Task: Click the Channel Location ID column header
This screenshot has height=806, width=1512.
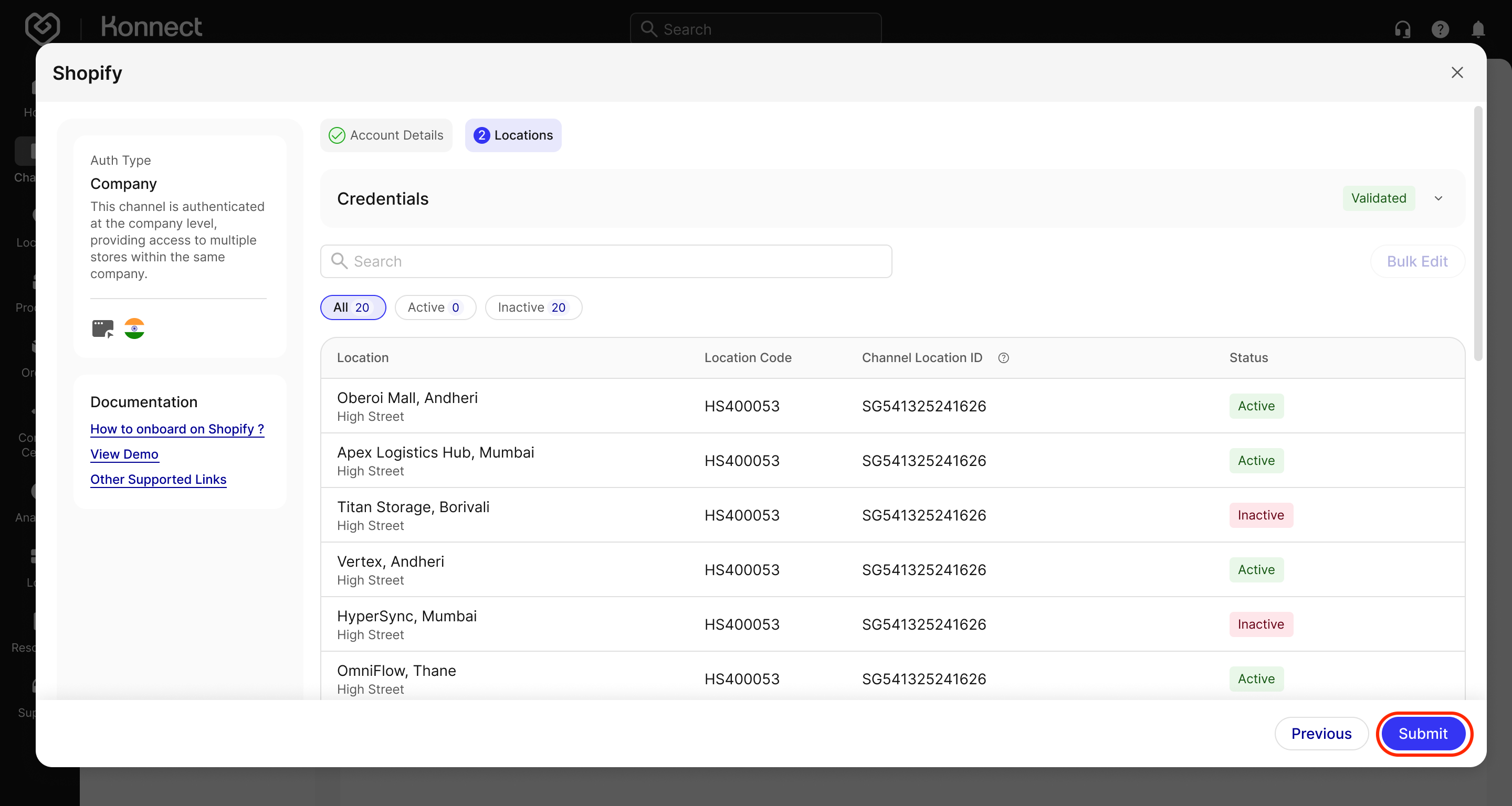Action: point(922,358)
